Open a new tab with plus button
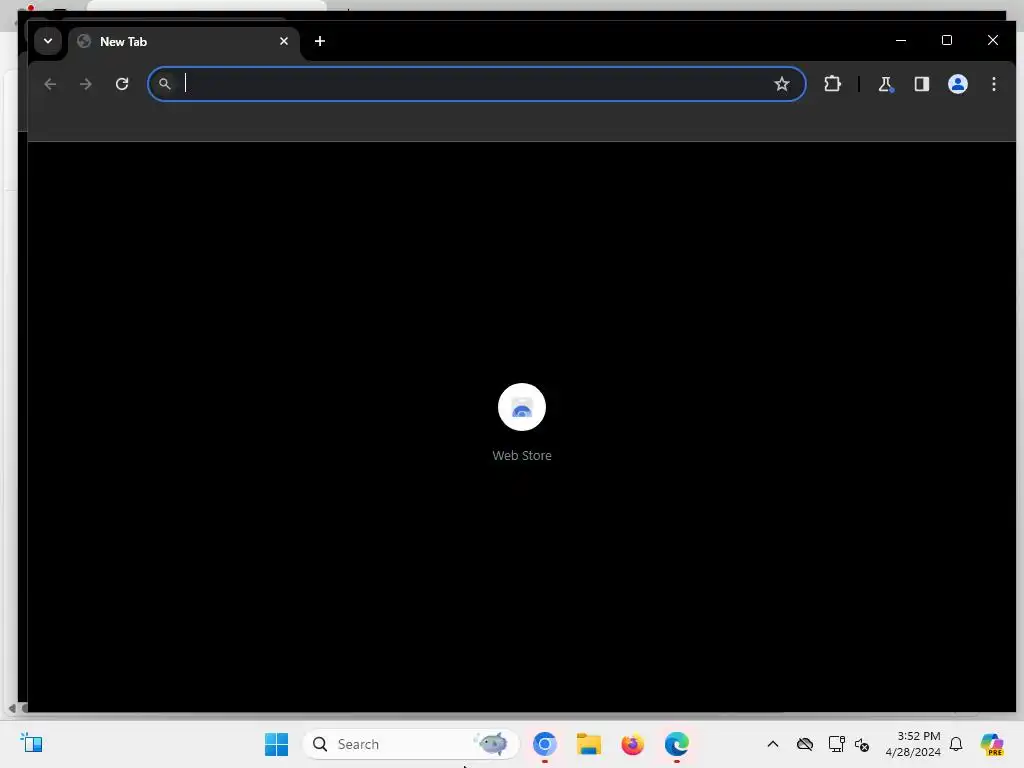1024x768 pixels. tap(320, 41)
